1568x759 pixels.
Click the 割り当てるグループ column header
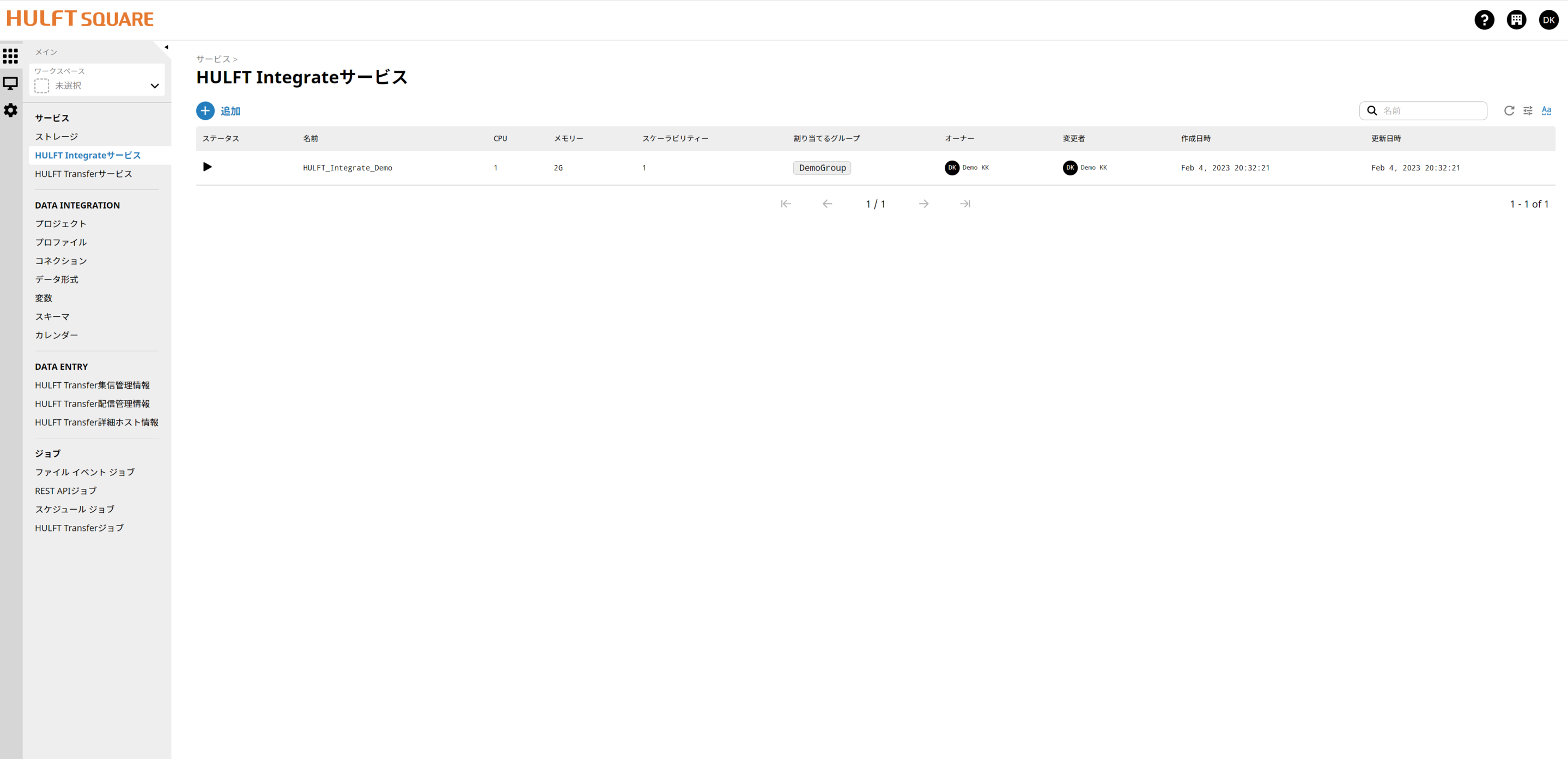826,139
